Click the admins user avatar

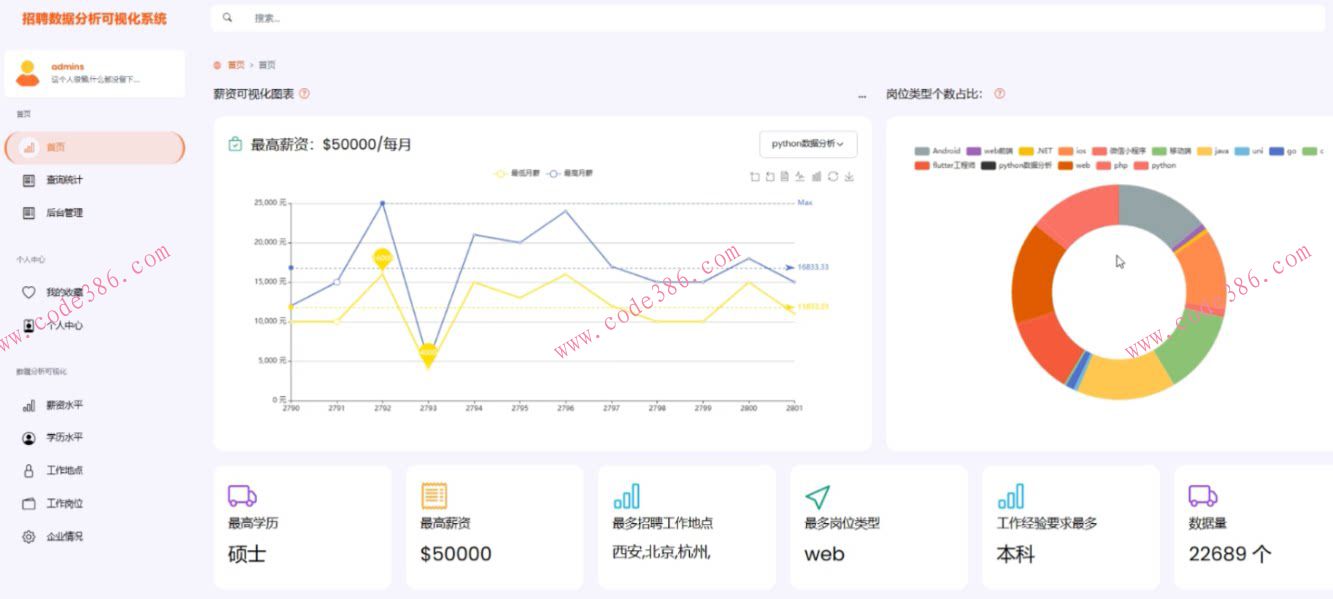pyautogui.click(x=28, y=73)
